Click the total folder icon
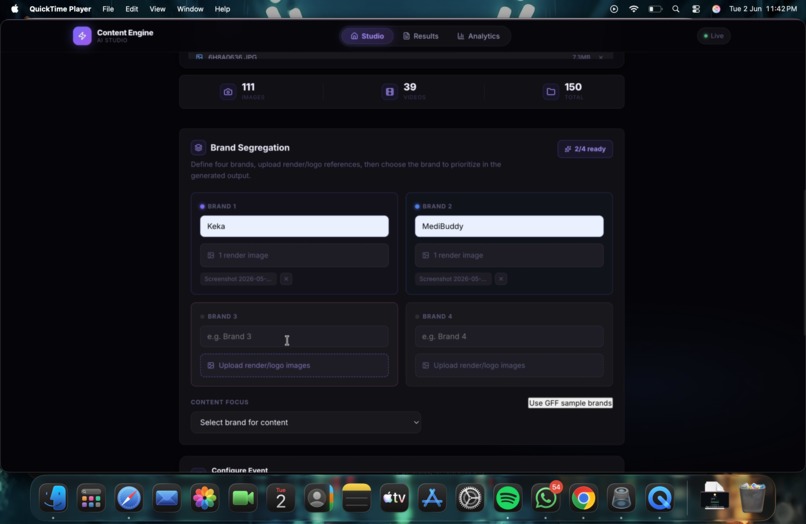 pos(551,92)
